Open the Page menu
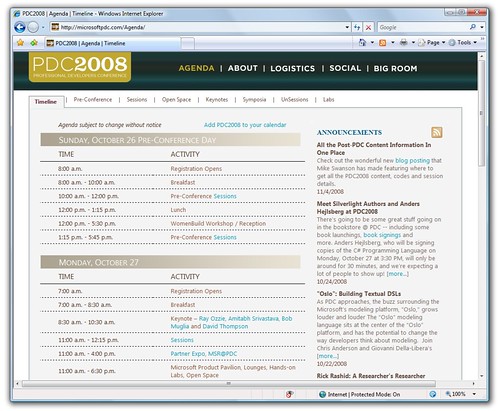Screen dimensions: 500x411 click(432, 43)
